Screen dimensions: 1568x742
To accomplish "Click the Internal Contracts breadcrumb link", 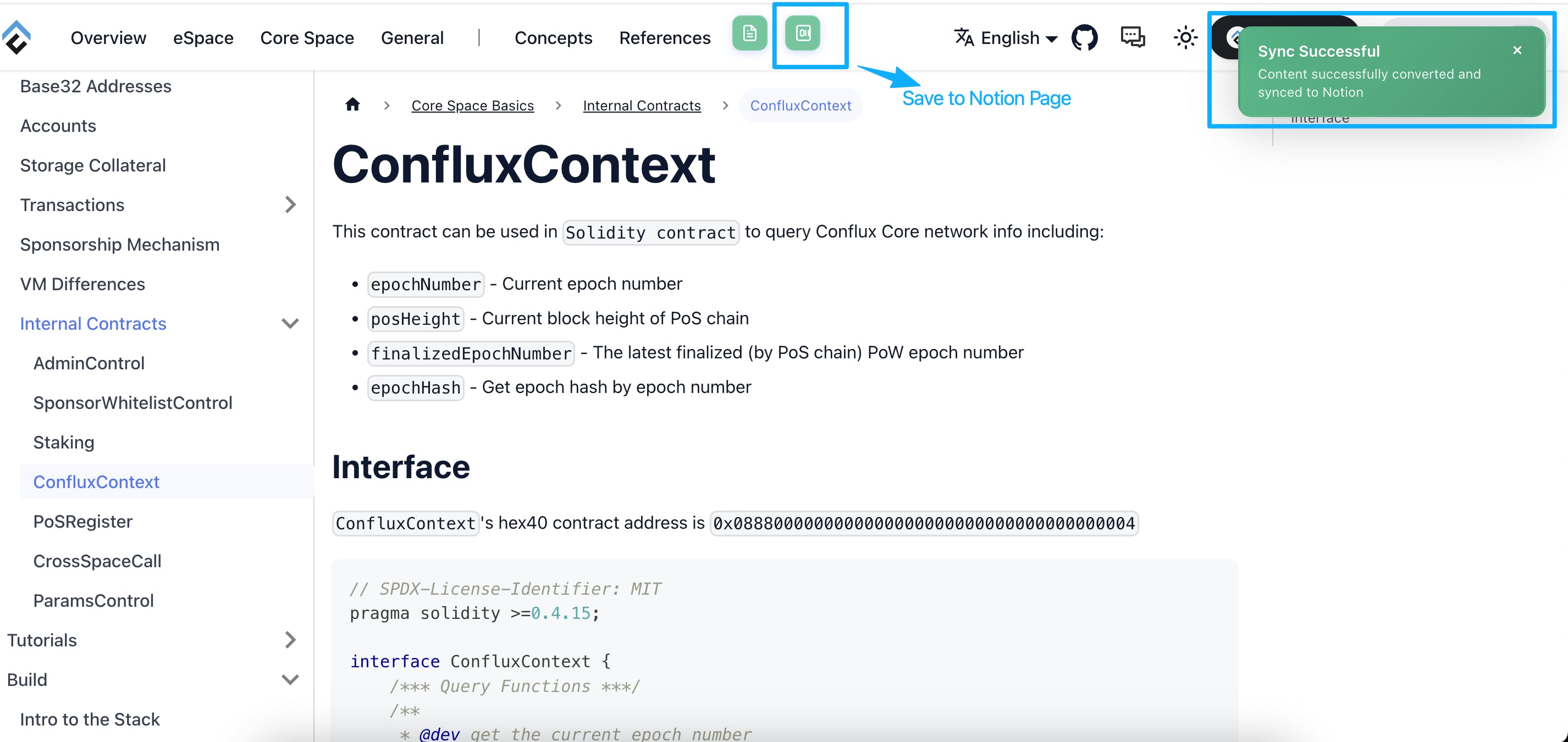I will click(x=642, y=106).
